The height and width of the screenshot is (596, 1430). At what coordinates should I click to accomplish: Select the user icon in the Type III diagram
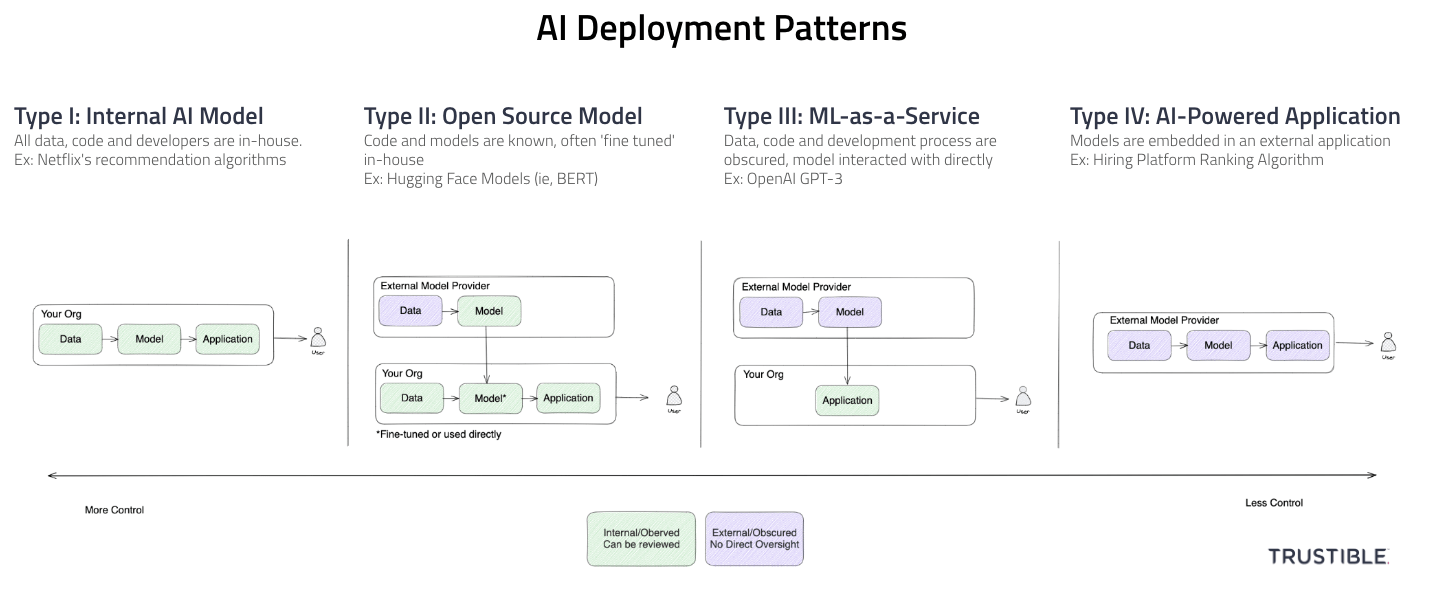[x=1022, y=398]
